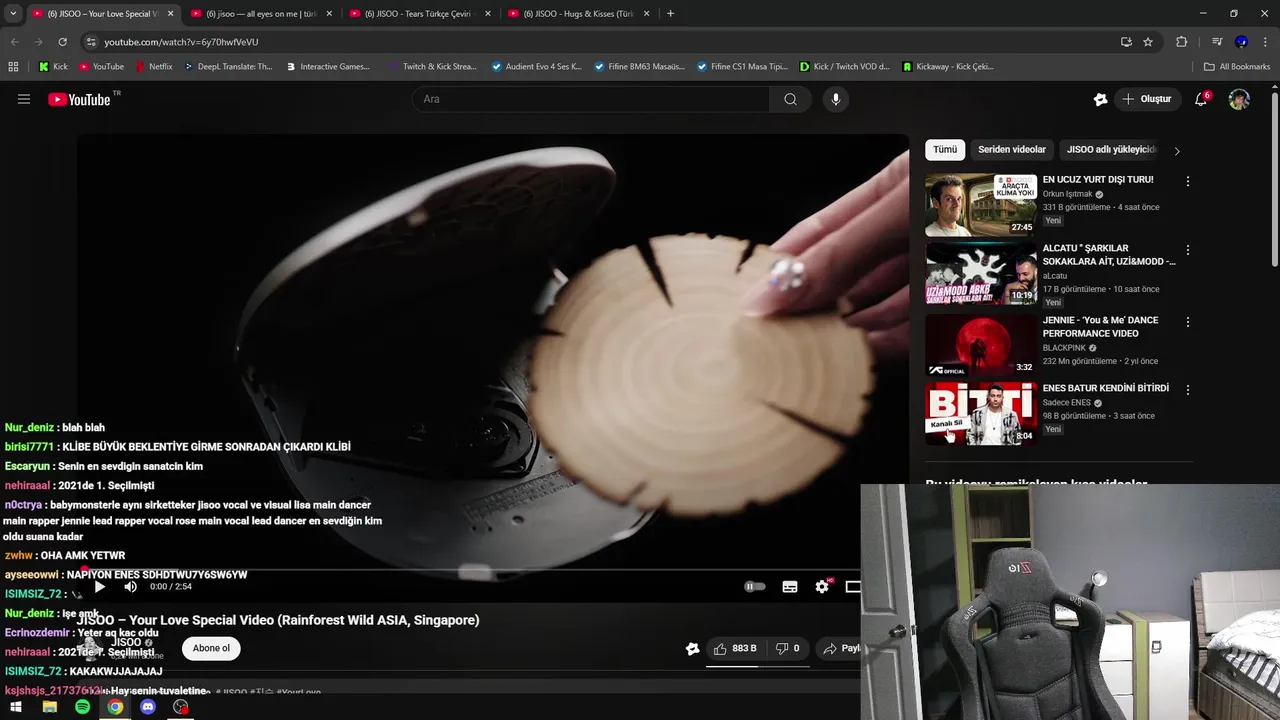Open the YouTube guide hamburger menu

tap(24, 99)
